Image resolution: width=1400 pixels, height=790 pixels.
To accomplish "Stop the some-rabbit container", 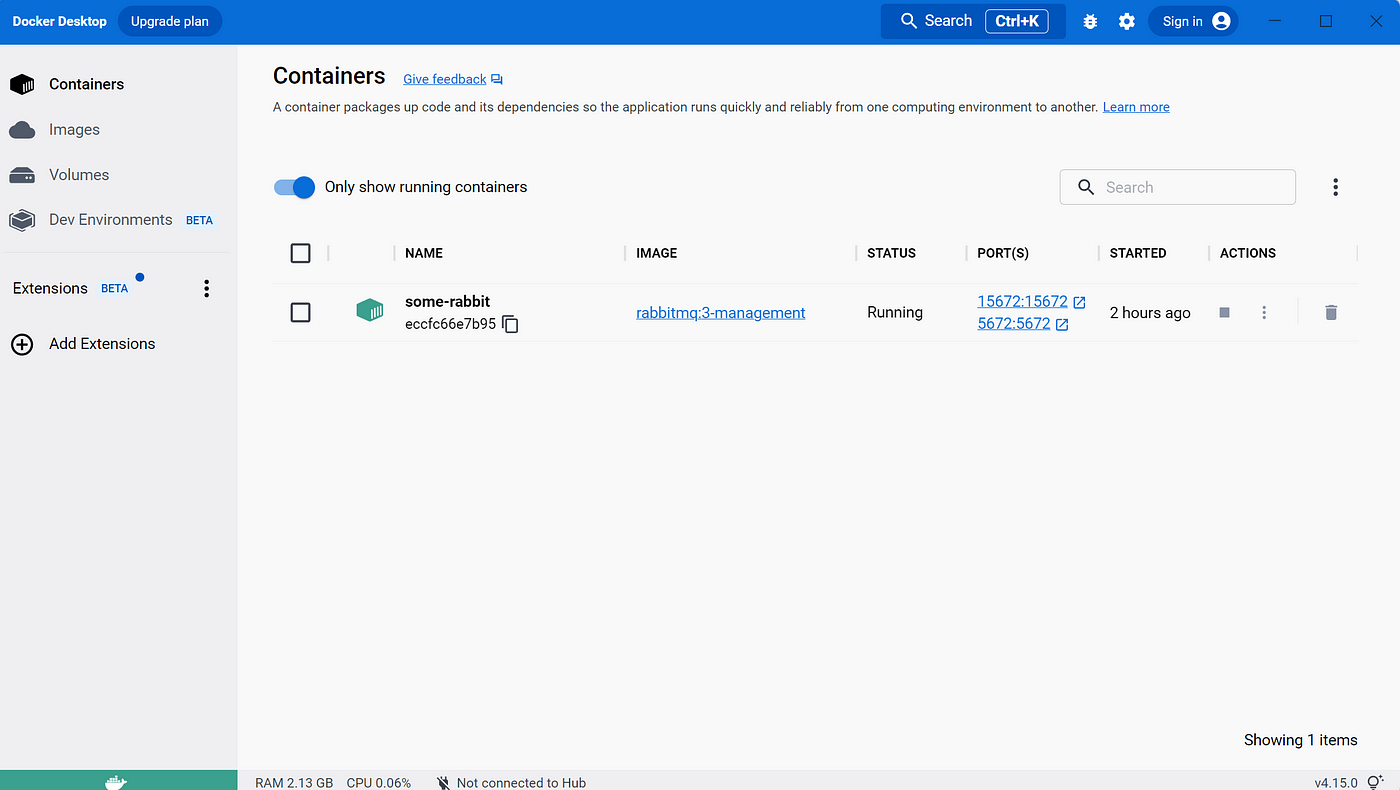I will (x=1224, y=313).
